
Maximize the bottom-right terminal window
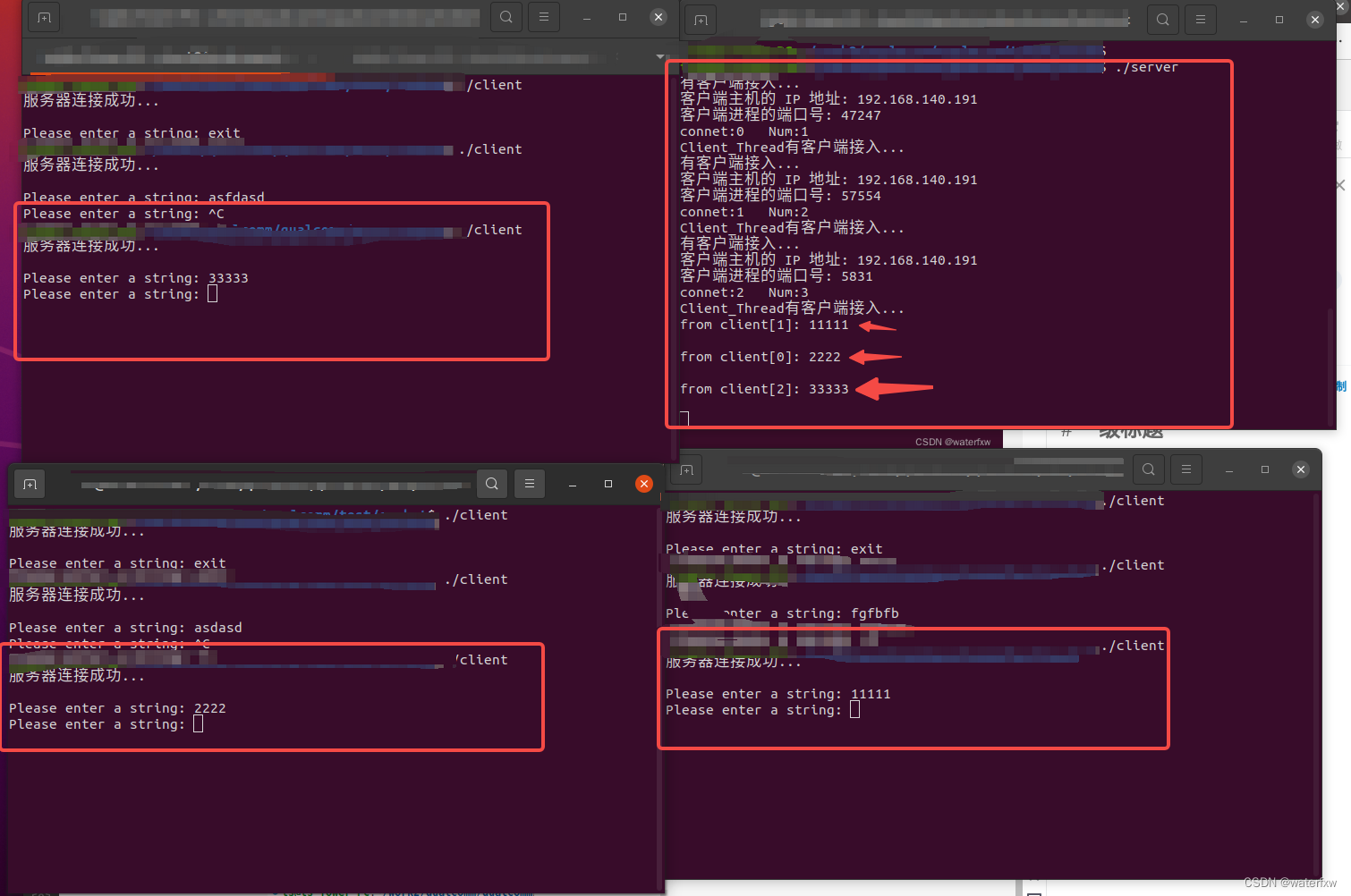(1265, 469)
